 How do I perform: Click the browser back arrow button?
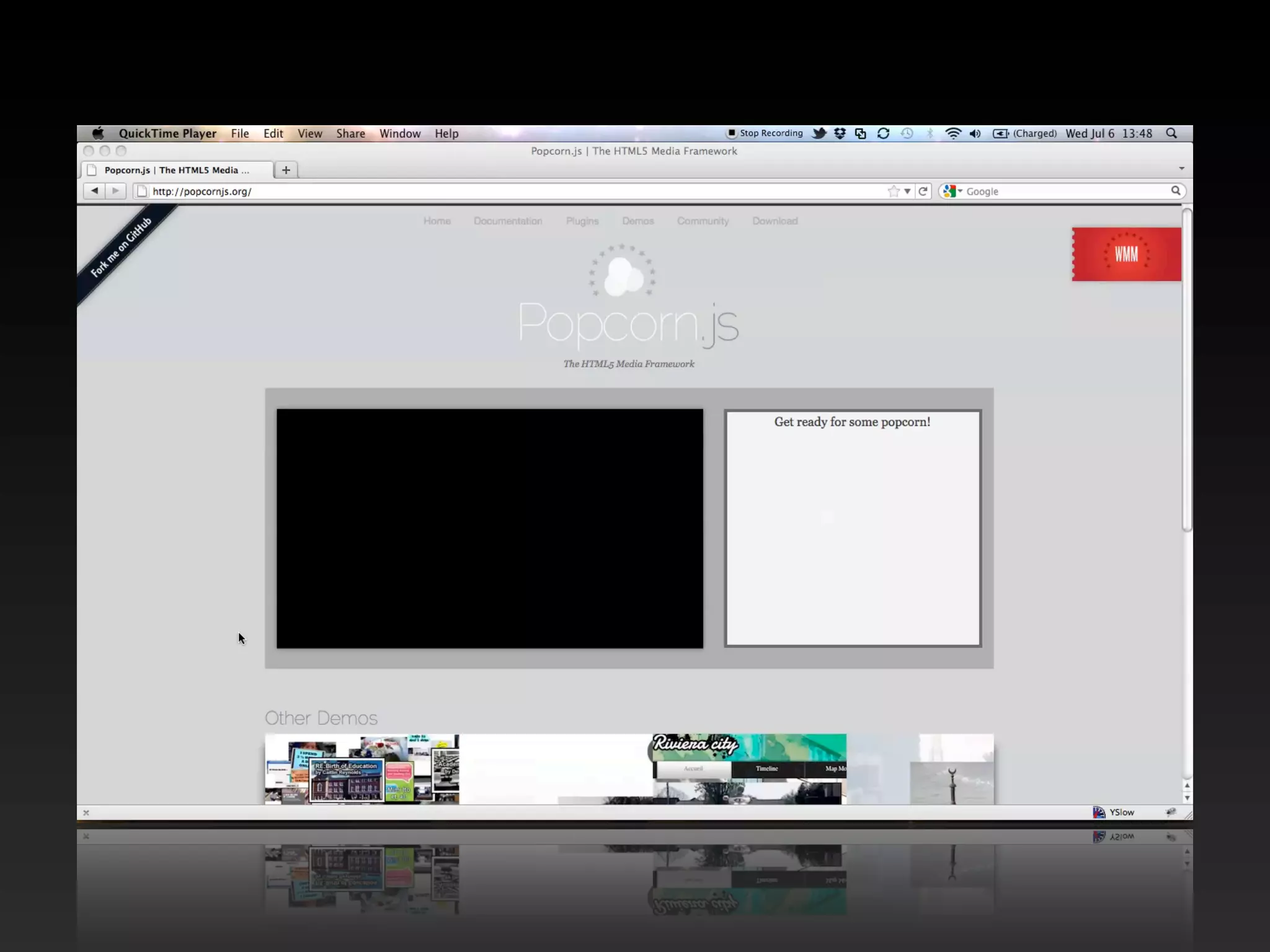94,191
